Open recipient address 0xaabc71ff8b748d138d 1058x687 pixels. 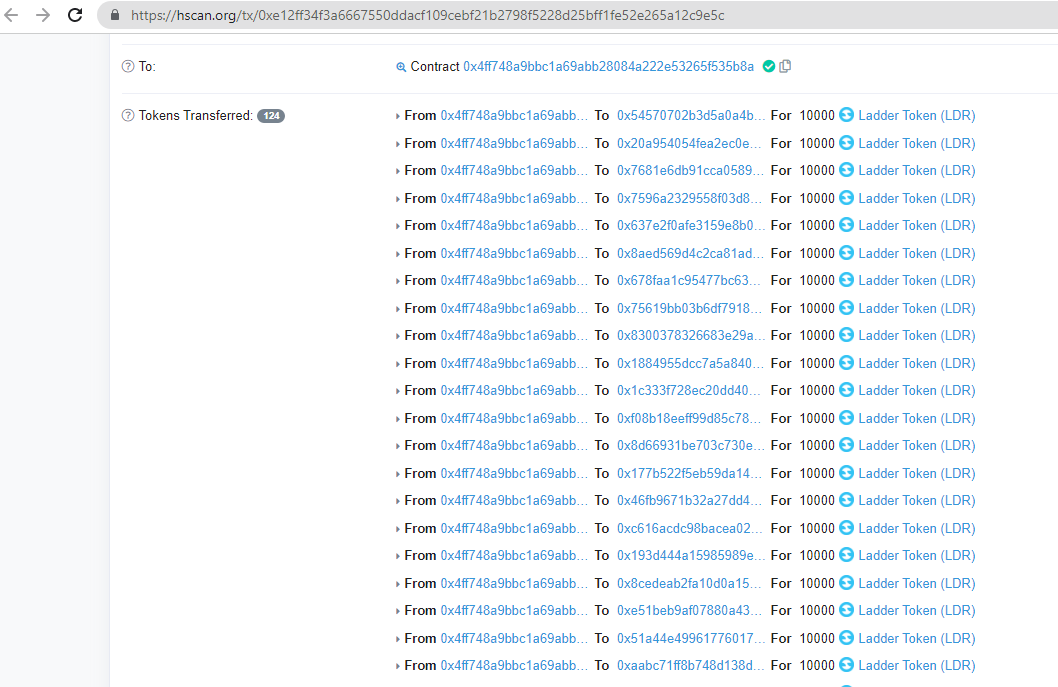pyautogui.click(x=691, y=665)
